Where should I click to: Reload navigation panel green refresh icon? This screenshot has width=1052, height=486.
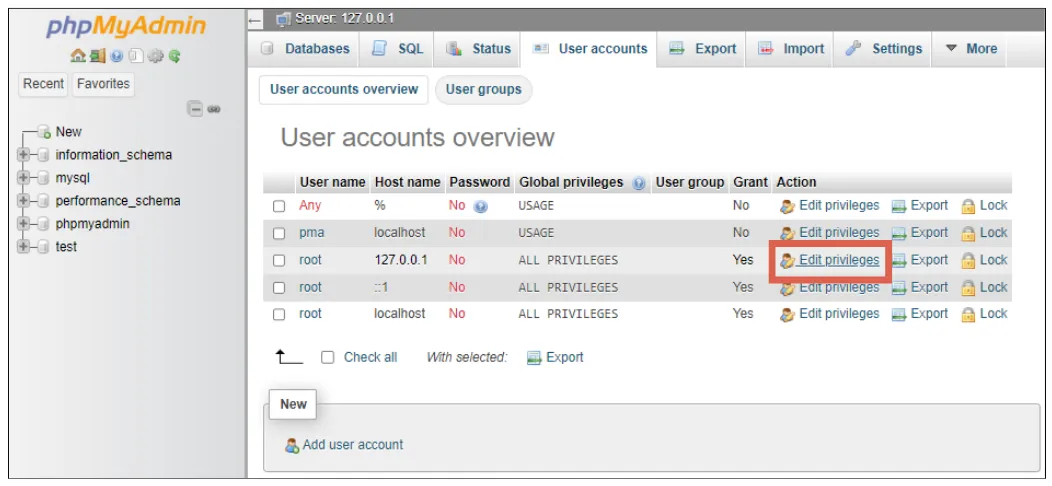click(174, 57)
